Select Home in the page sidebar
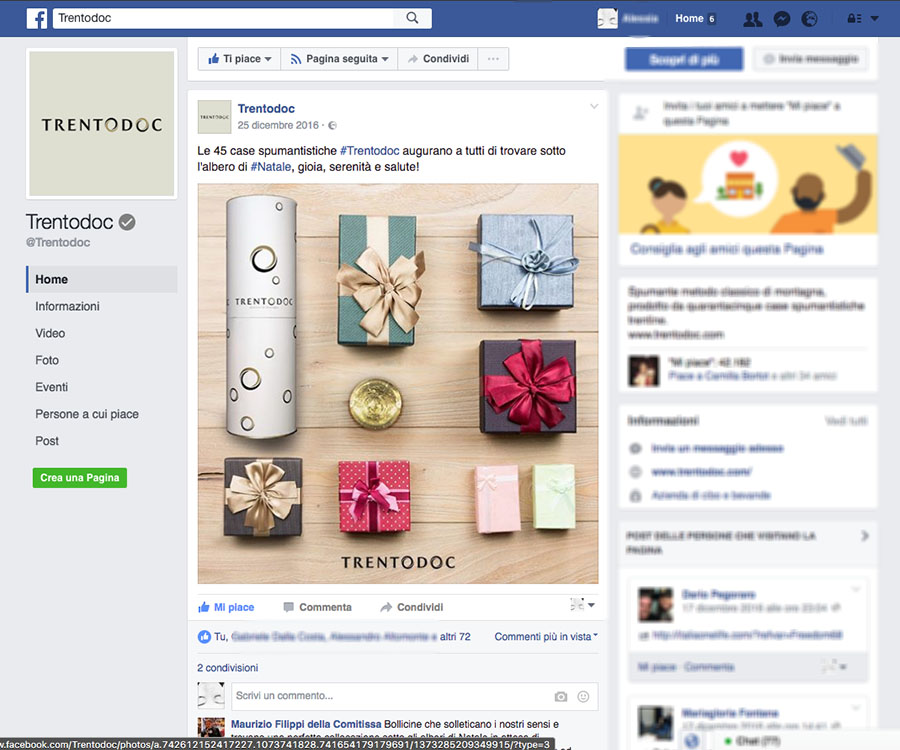The height and width of the screenshot is (750, 900). coord(102,279)
